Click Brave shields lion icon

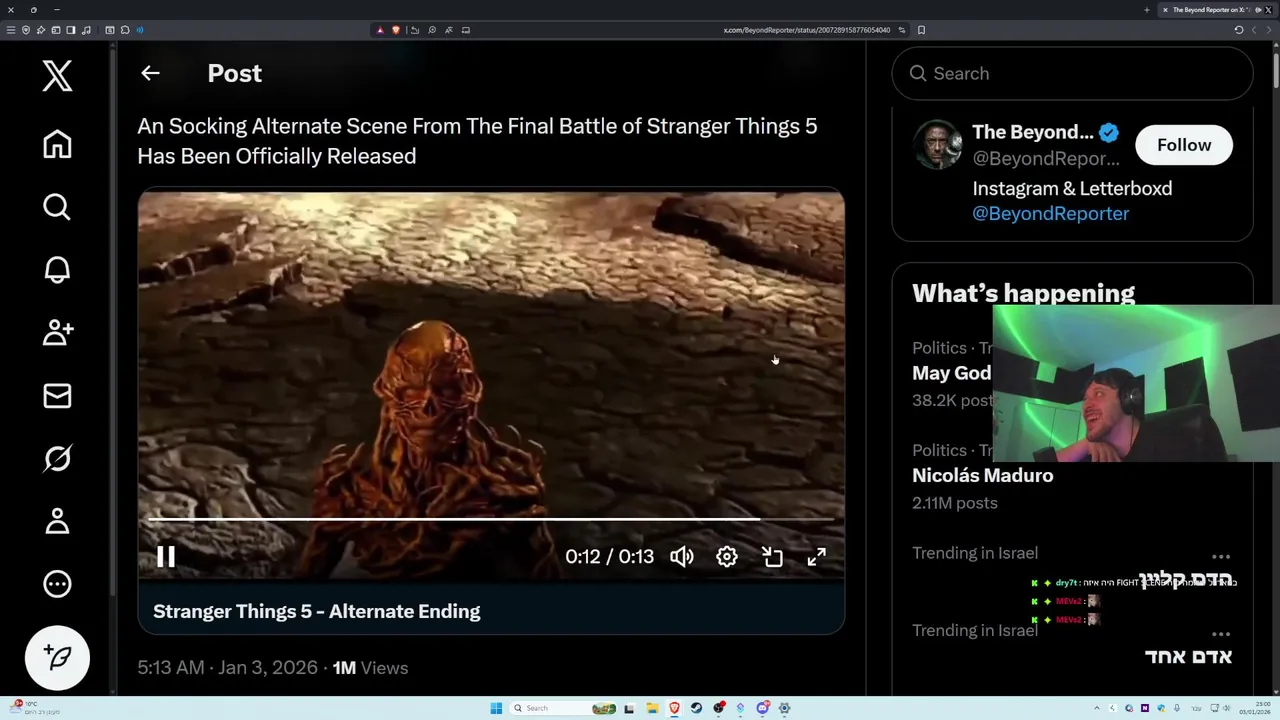point(396,30)
